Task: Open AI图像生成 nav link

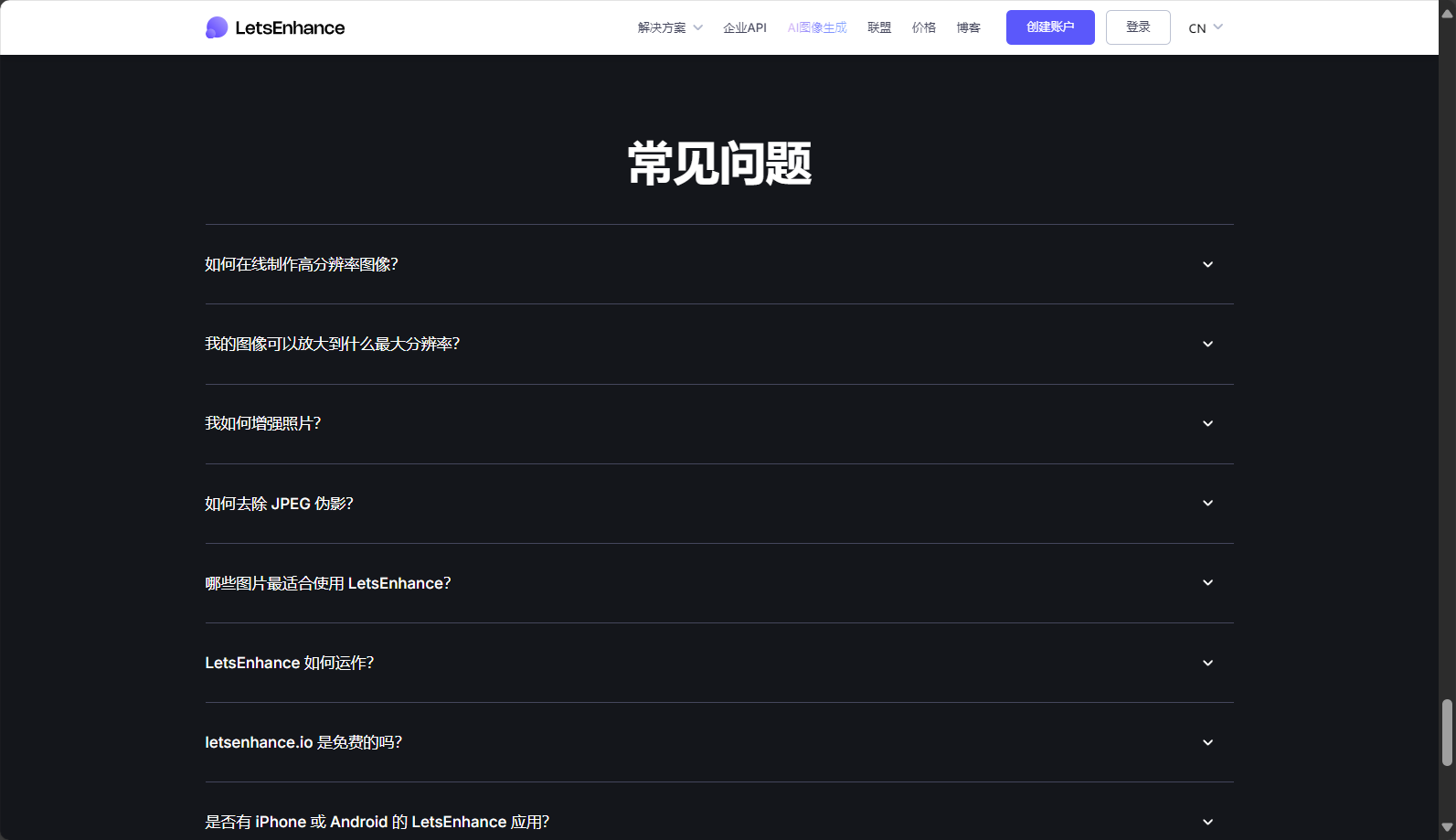Action: point(817,28)
